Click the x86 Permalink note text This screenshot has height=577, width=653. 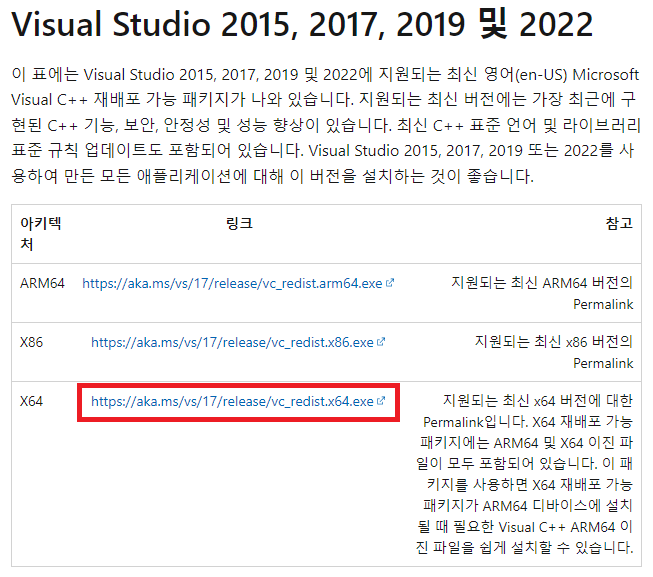[x=554, y=353]
